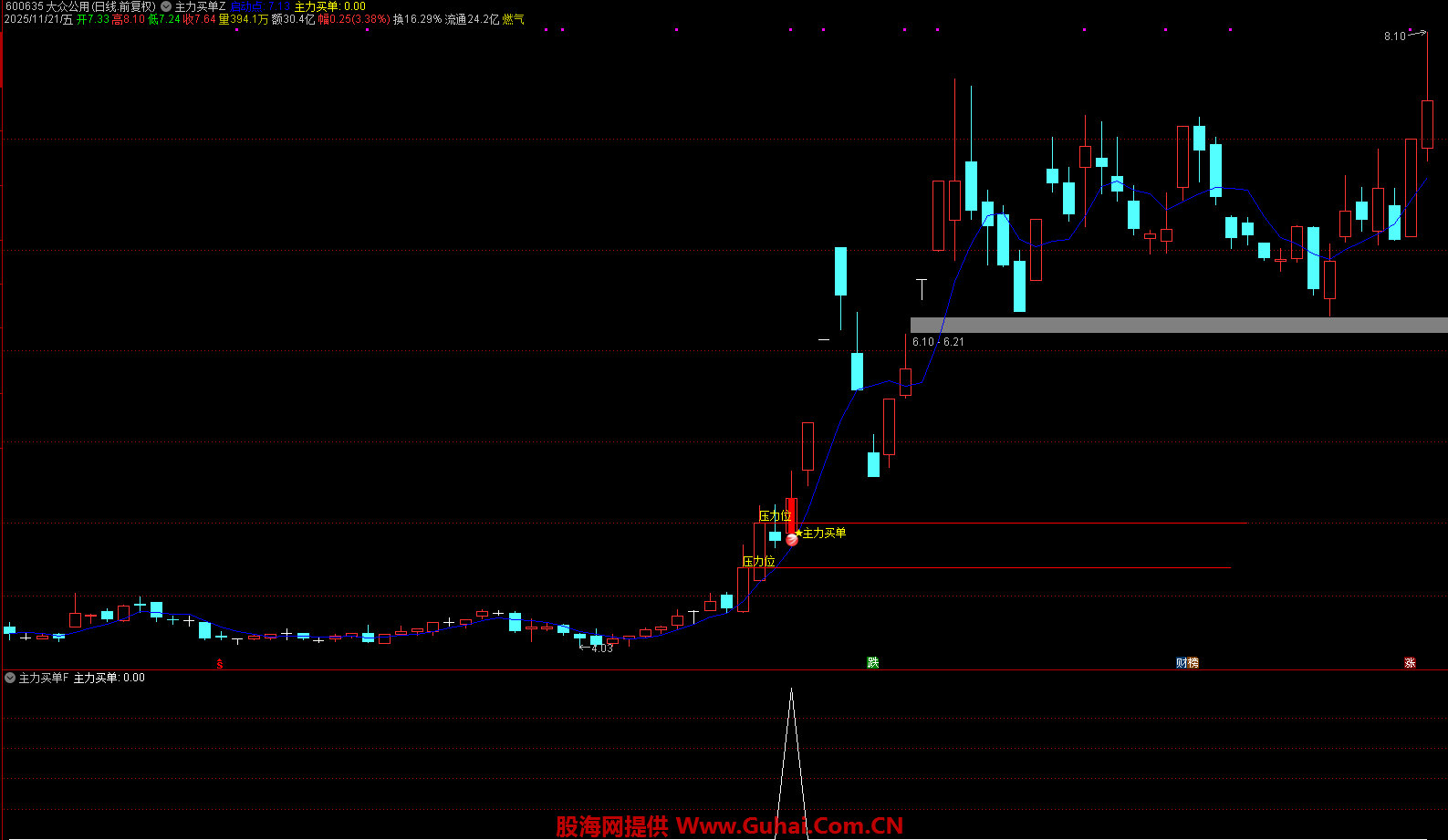Click the red 涨 event marker

[x=1410, y=663]
